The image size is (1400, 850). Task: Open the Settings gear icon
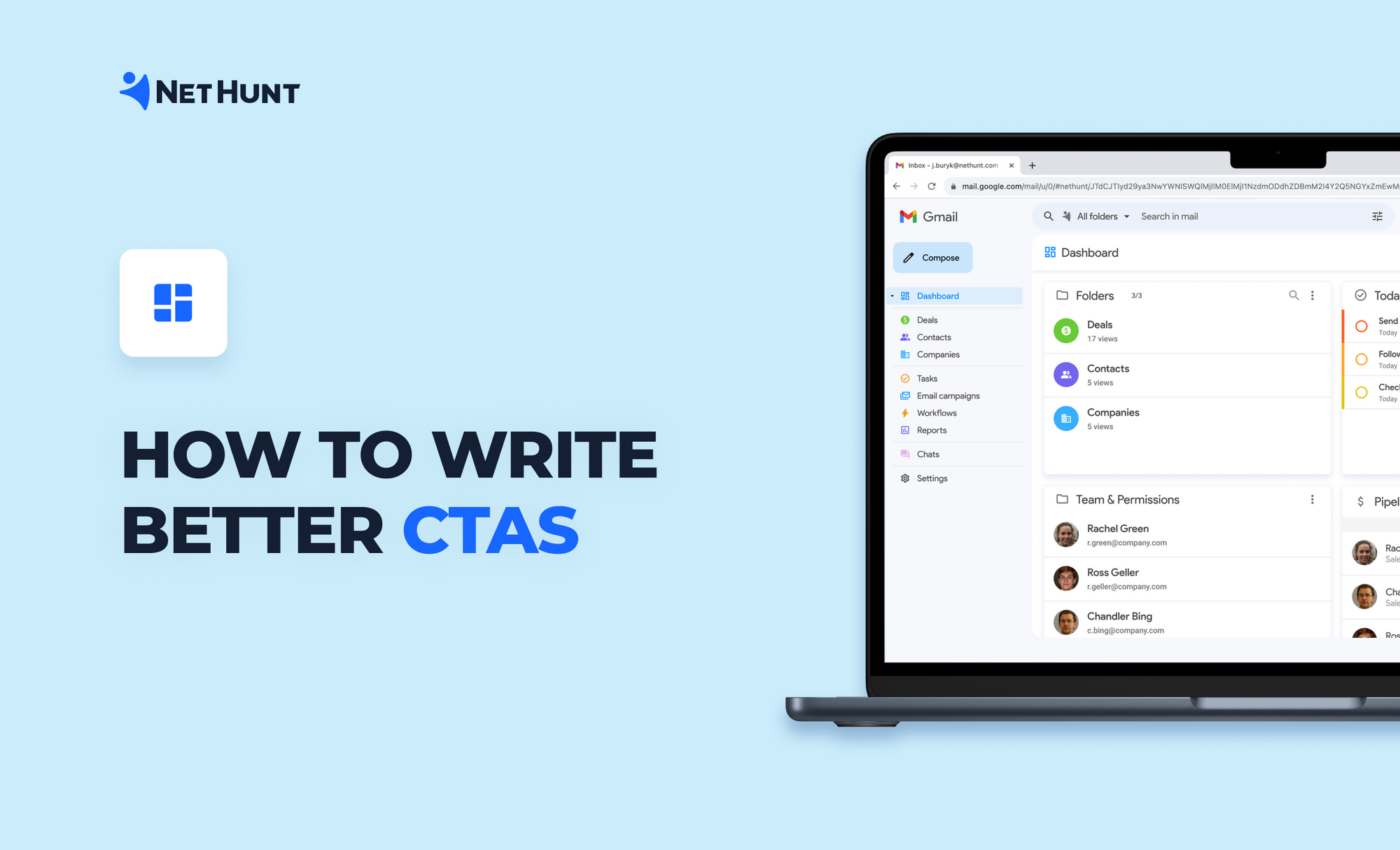[905, 478]
